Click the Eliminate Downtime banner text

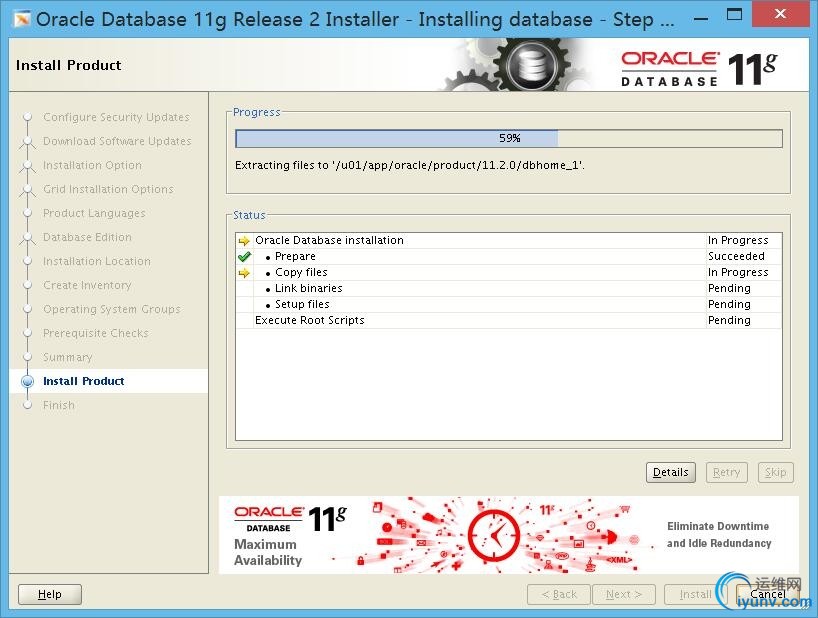719,535
